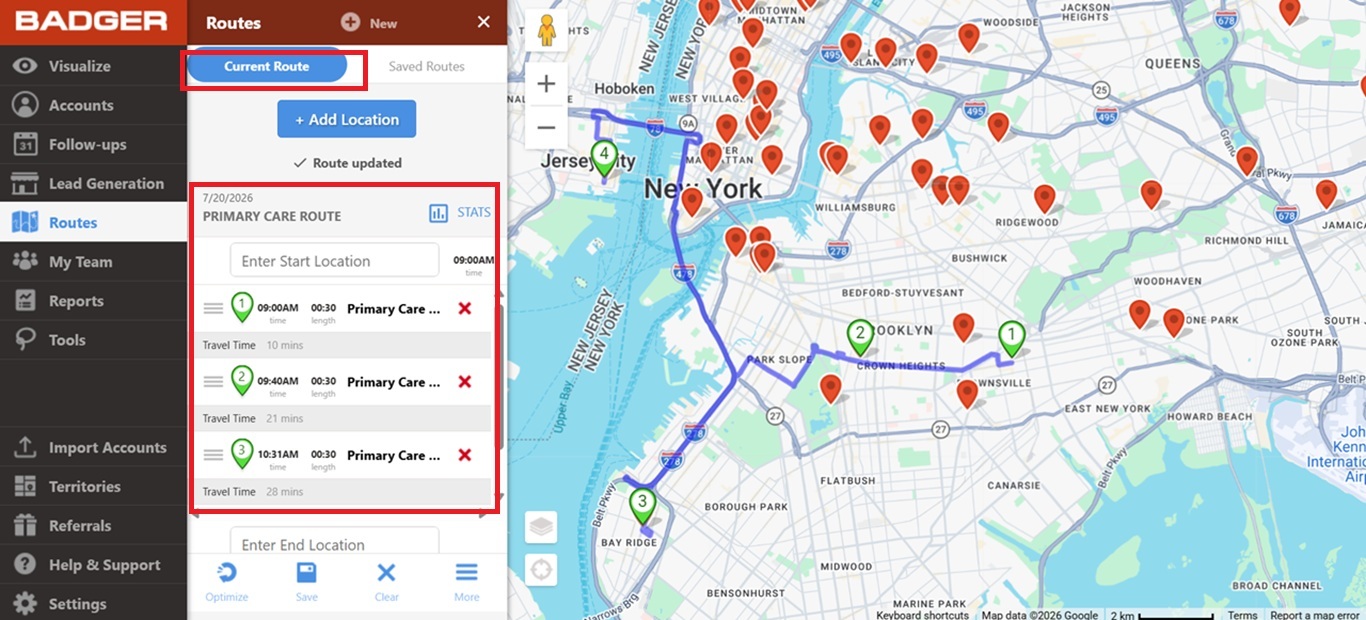Switch to Current Route tab
Screen dimensions: 1366x620
pyautogui.click(x=267, y=67)
